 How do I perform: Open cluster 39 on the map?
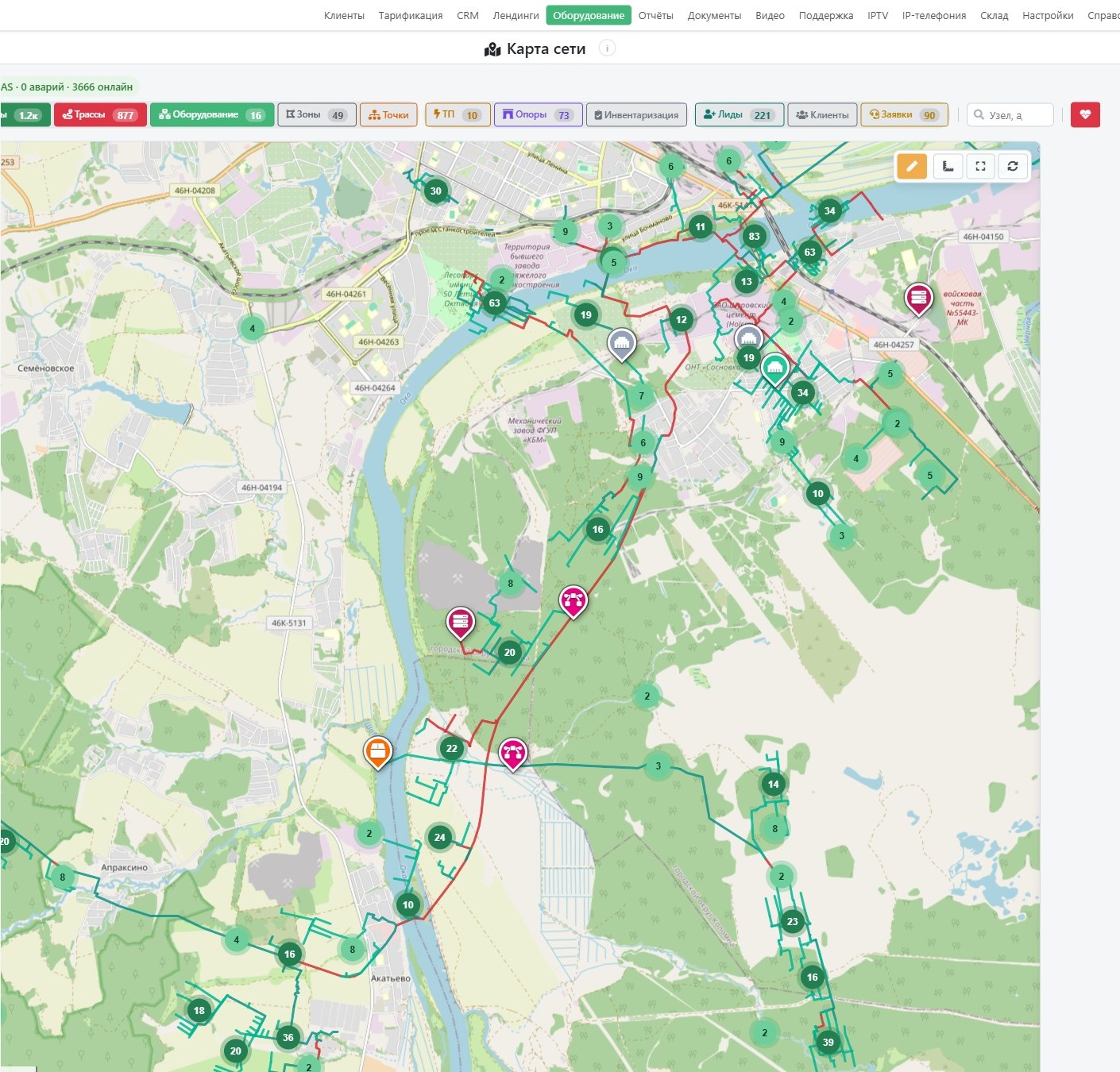tap(828, 1042)
